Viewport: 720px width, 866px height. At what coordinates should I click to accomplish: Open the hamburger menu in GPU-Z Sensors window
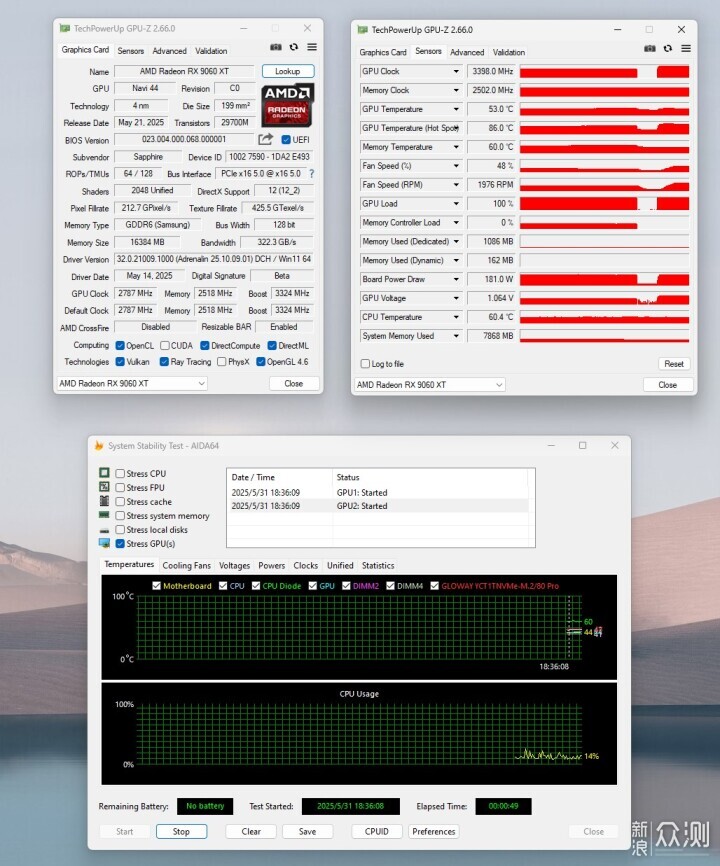click(686, 49)
